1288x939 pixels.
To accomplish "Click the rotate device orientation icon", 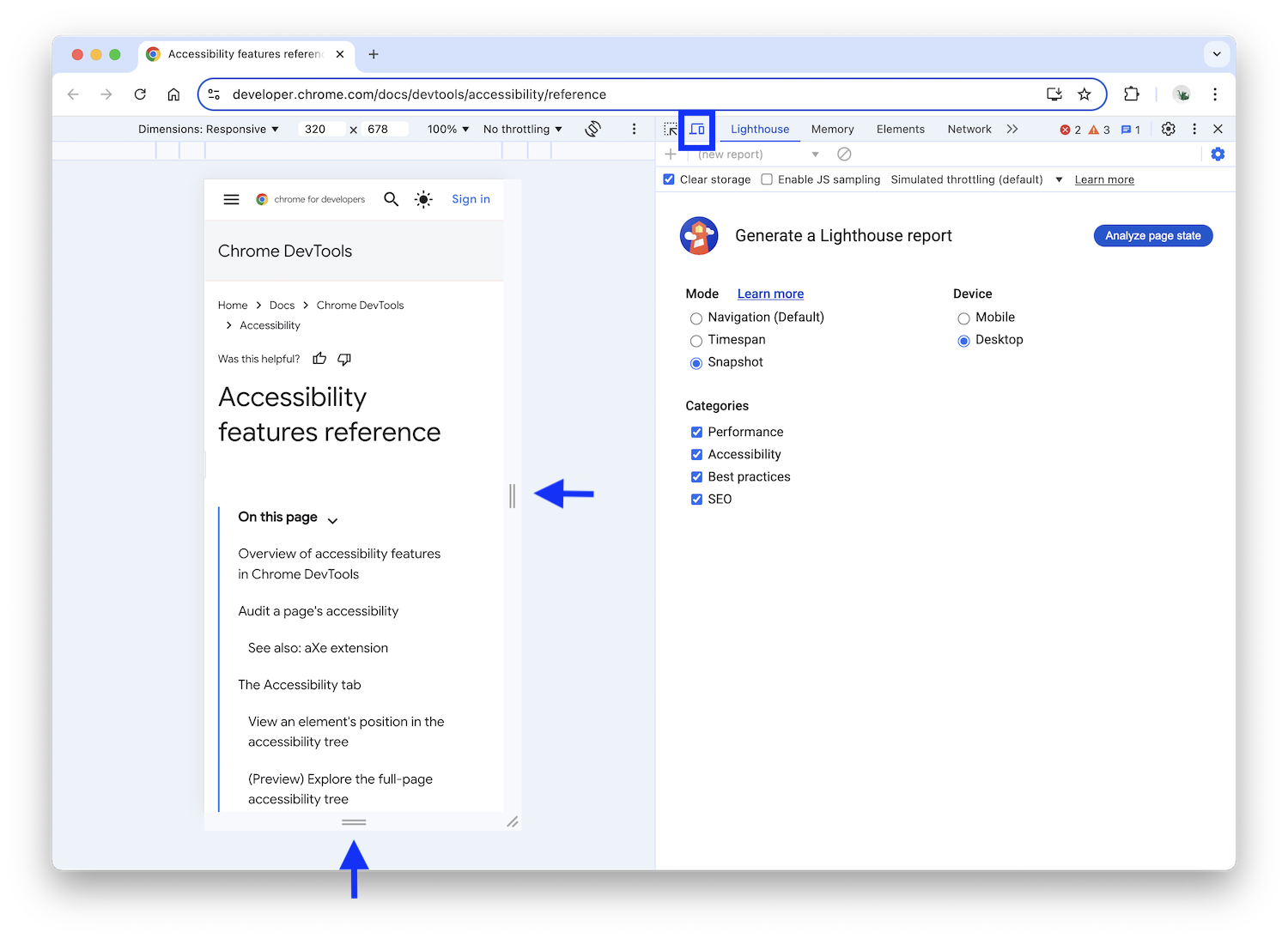I will (x=592, y=129).
